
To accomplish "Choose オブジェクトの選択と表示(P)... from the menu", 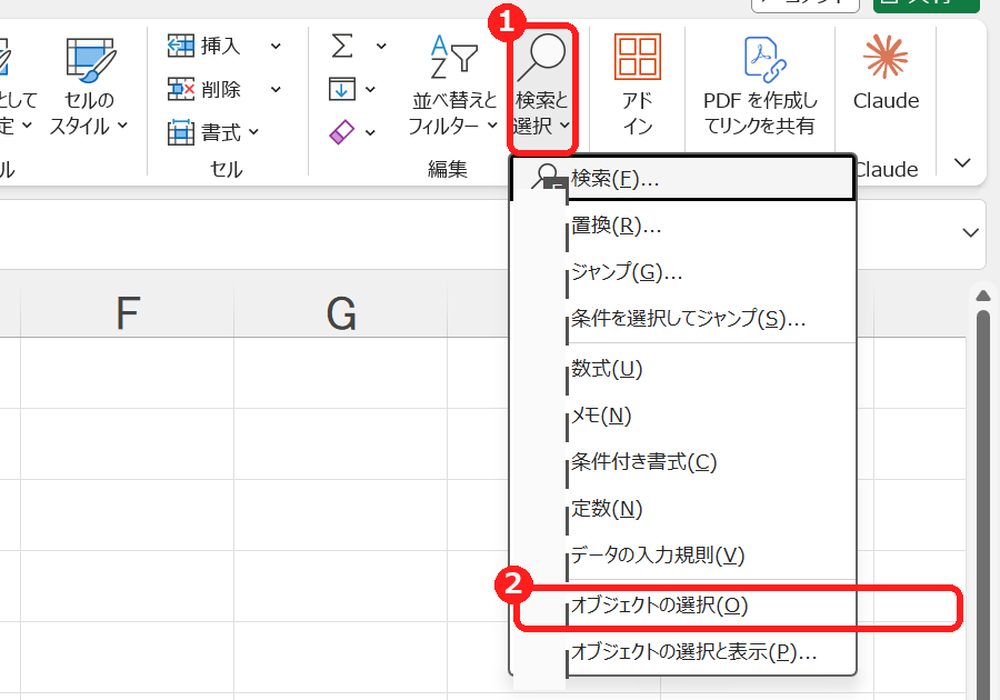I will coord(682,652).
